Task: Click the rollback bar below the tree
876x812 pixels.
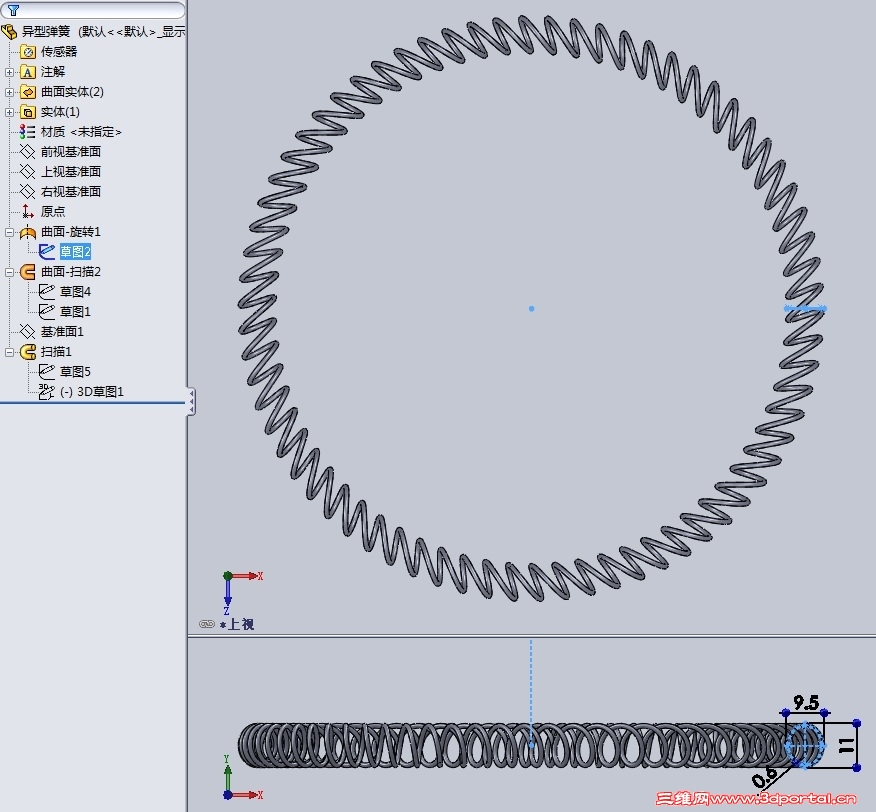Action: pyautogui.click(x=93, y=402)
